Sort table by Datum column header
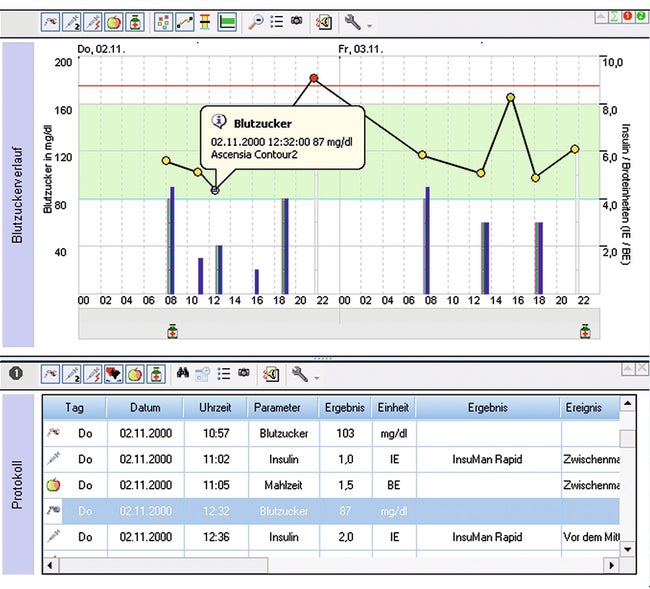 coord(145,407)
